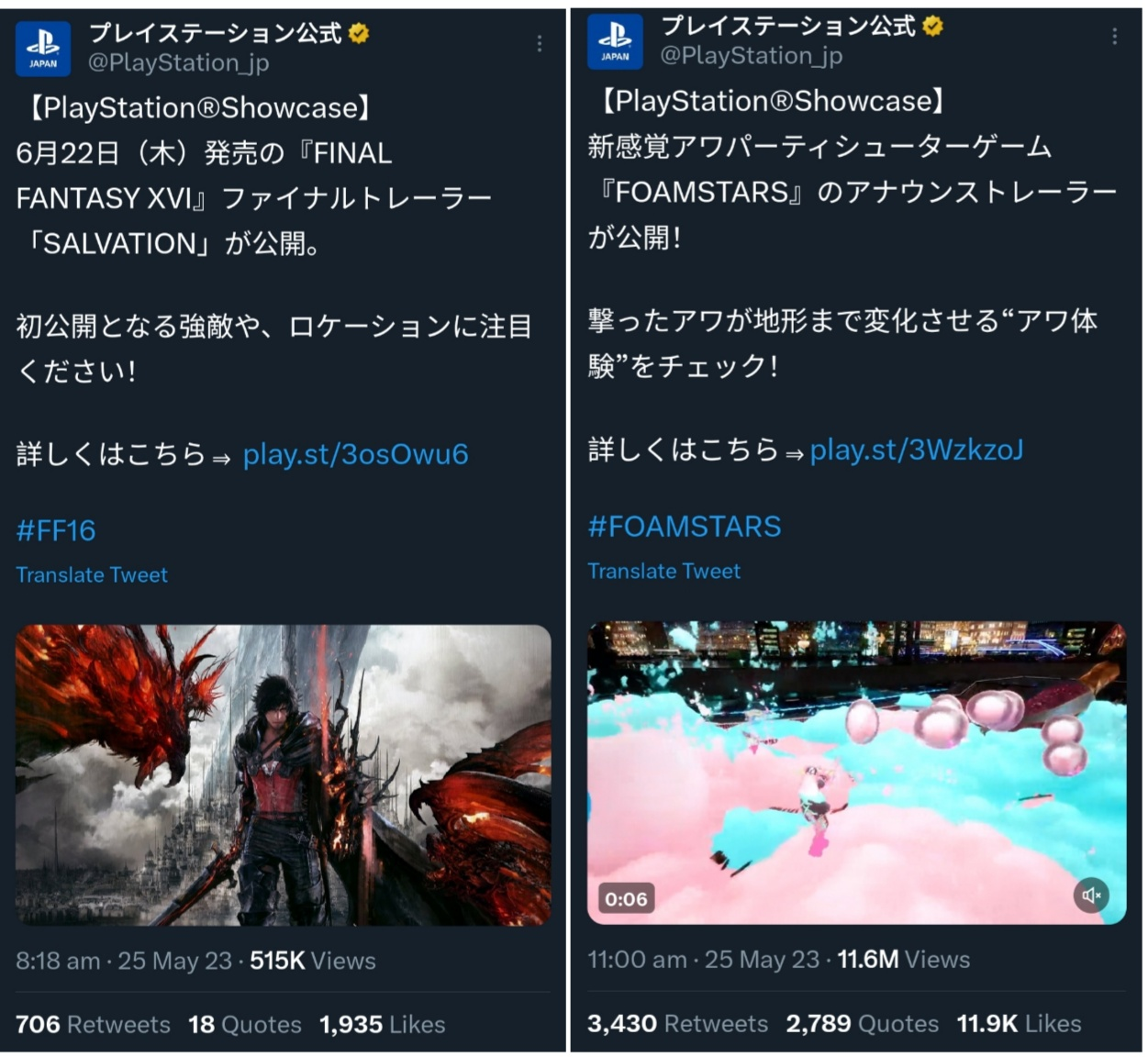The height and width of the screenshot is (1057, 1148).
Task: Translate the Final Fantasy XVI tweet
Action: tap(92, 575)
